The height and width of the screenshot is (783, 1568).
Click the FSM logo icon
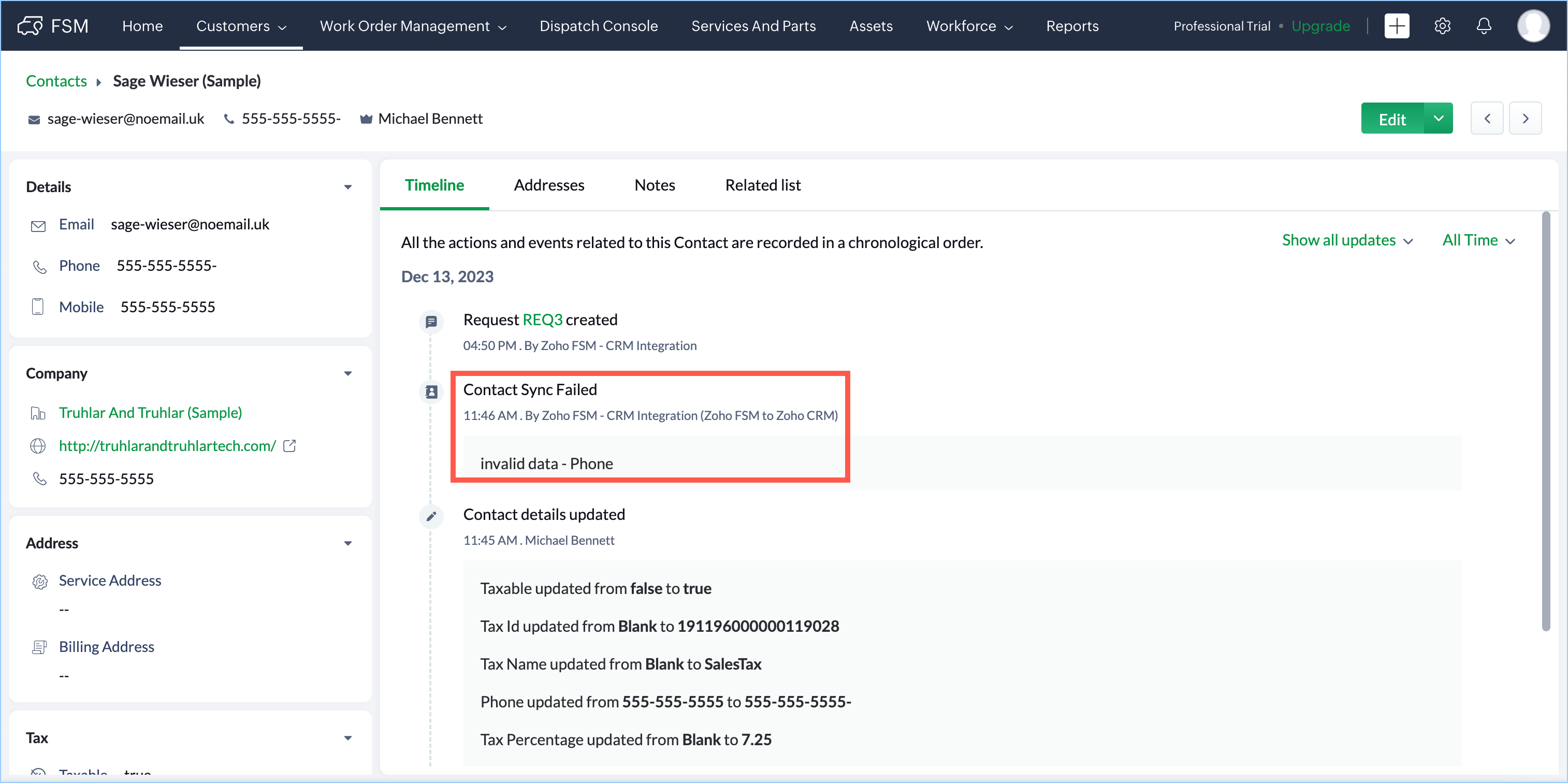[x=31, y=26]
